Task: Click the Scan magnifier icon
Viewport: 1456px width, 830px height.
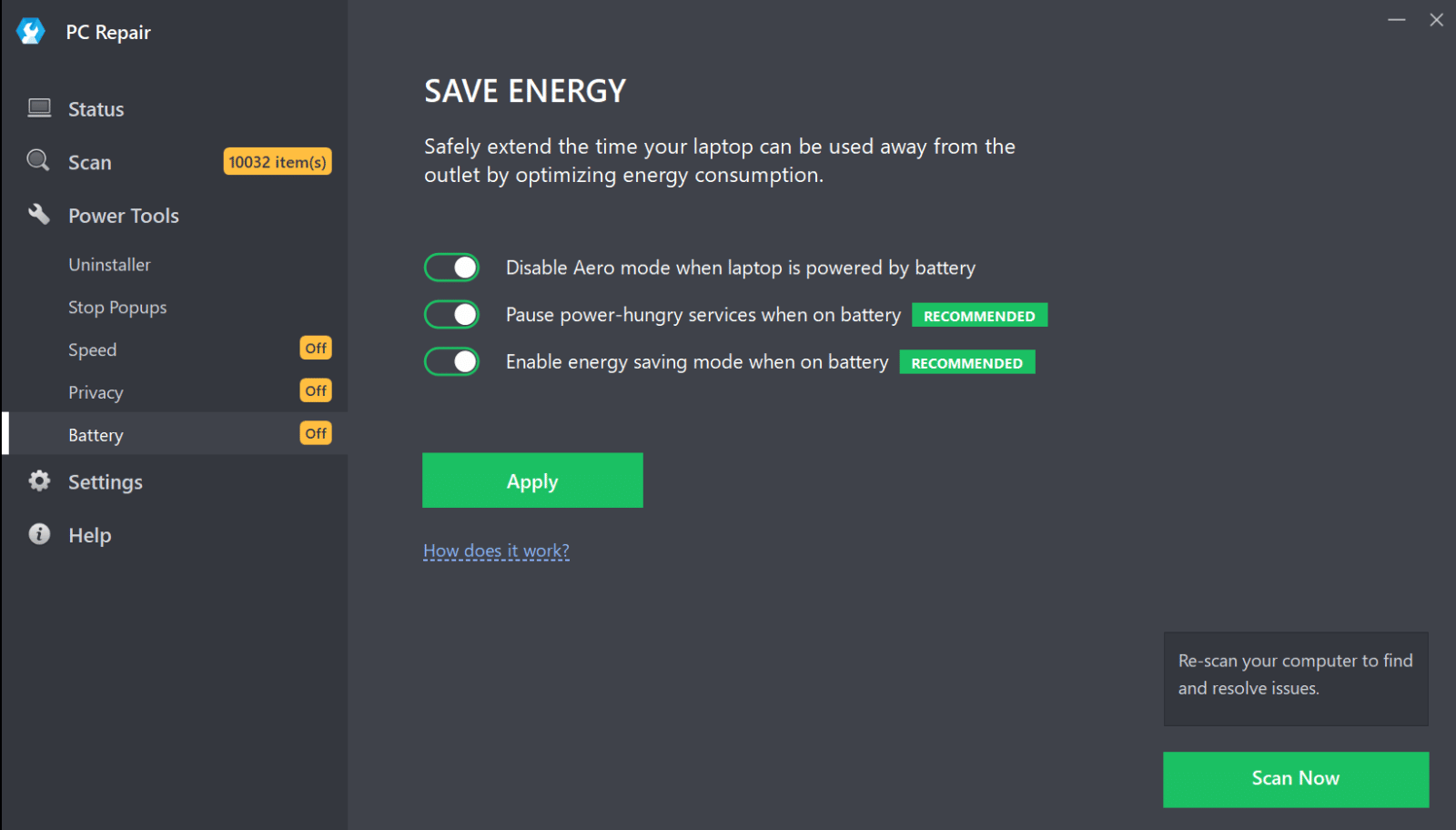Action: [37, 160]
